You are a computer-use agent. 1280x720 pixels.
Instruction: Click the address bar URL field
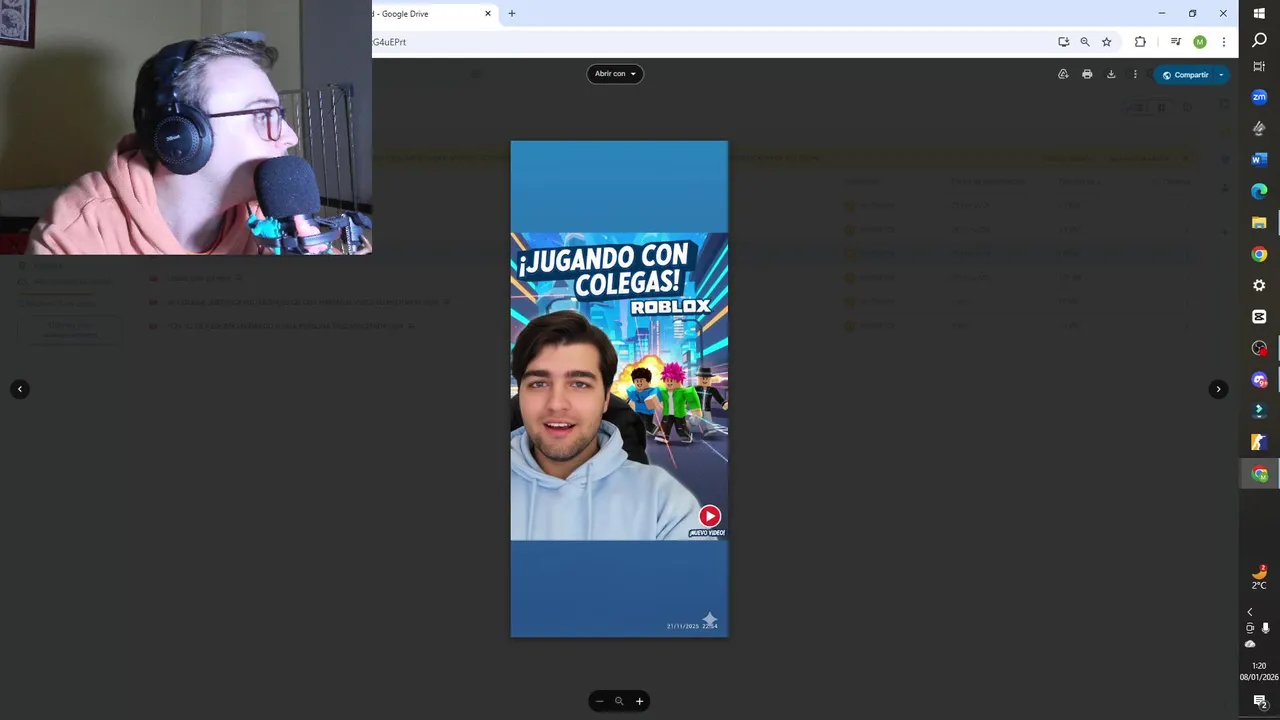pyautogui.click(x=710, y=42)
